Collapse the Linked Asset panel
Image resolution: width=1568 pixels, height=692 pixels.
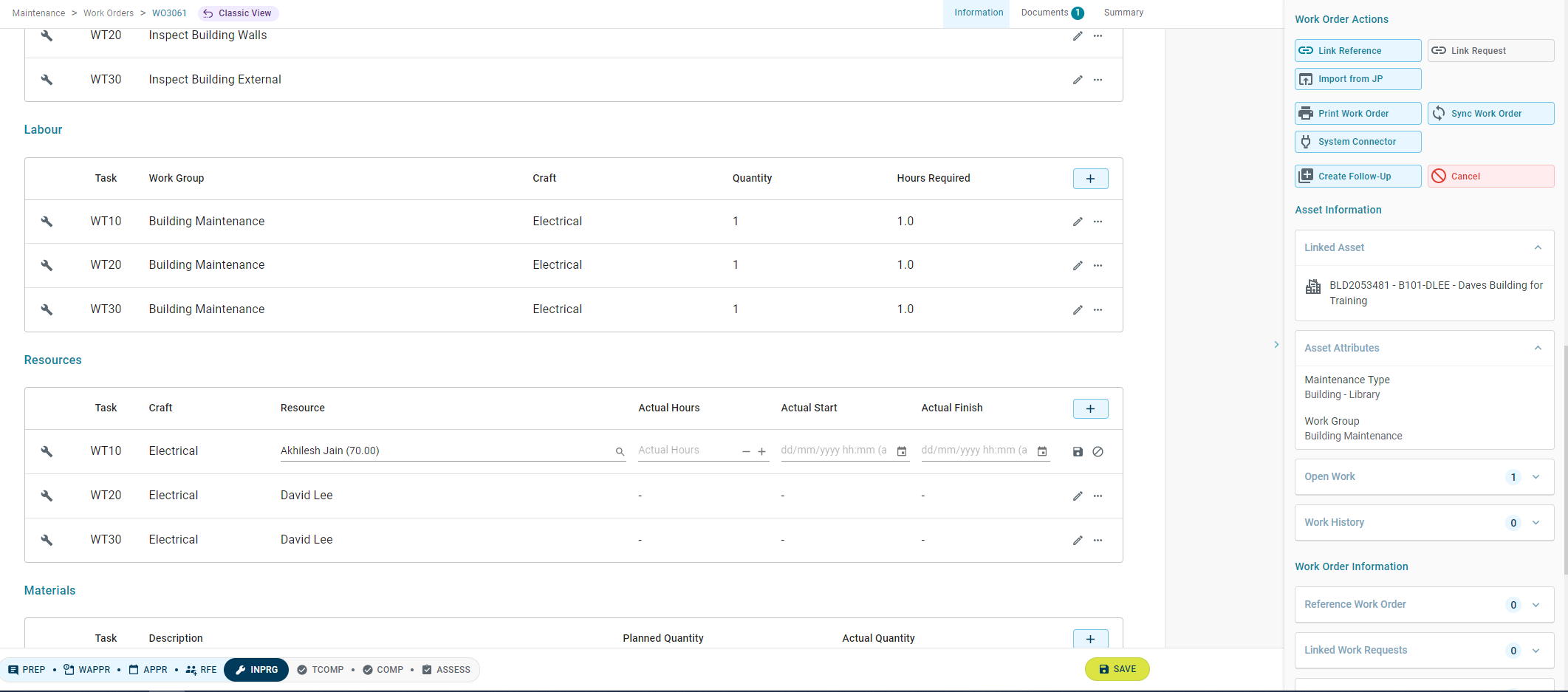[x=1538, y=247]
